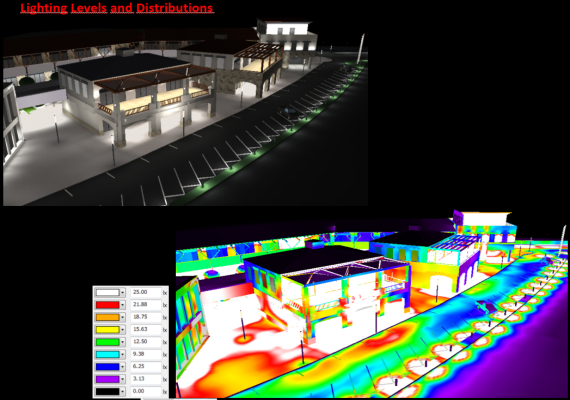This screenshot has width=570, height=400.
Task: Click the 18.75 lux value field
Action: (x=146, y=317)
